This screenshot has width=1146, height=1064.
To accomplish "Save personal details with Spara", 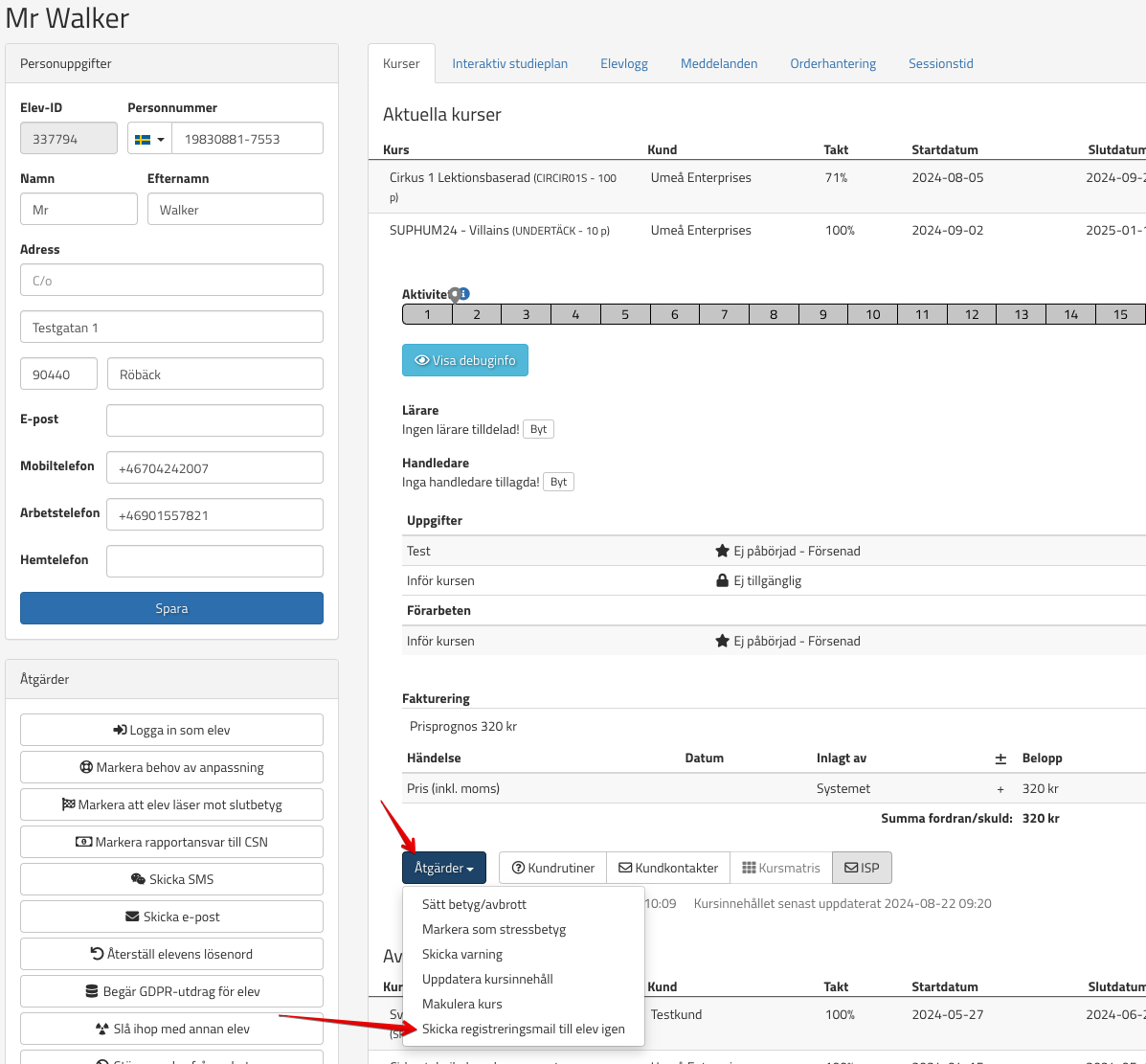I will tap(171, 608).
